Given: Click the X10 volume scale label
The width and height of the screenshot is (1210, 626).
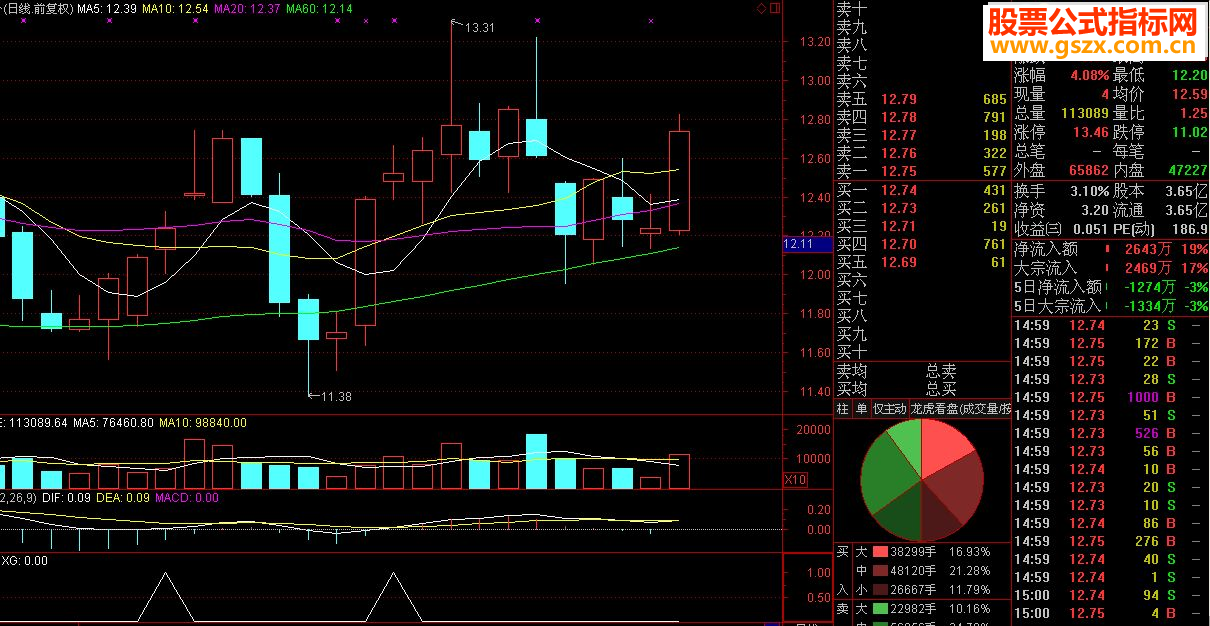Looking at the screenshot, I should (795, 480).
